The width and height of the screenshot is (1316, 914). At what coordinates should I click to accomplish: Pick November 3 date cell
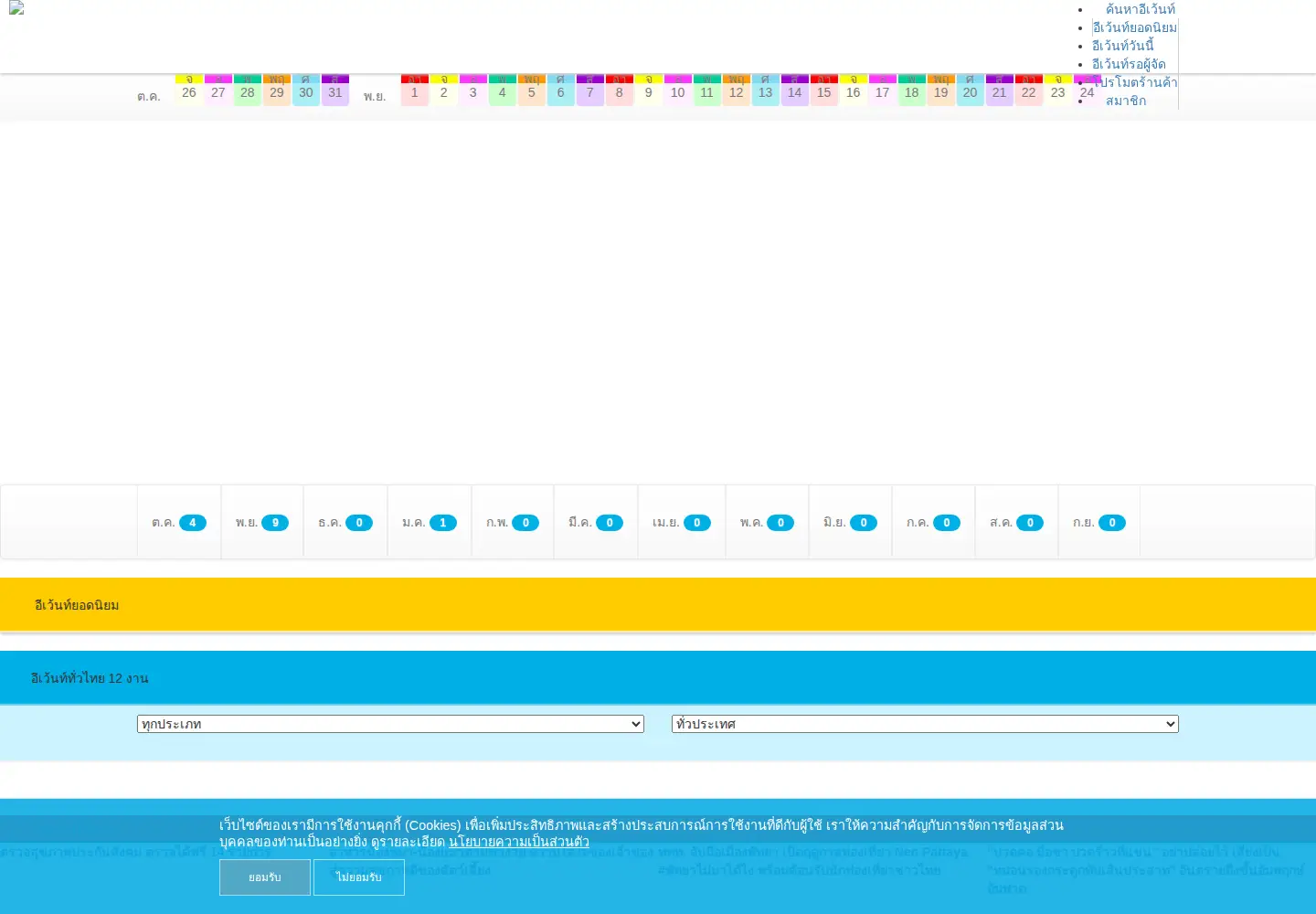pos(473,90)
